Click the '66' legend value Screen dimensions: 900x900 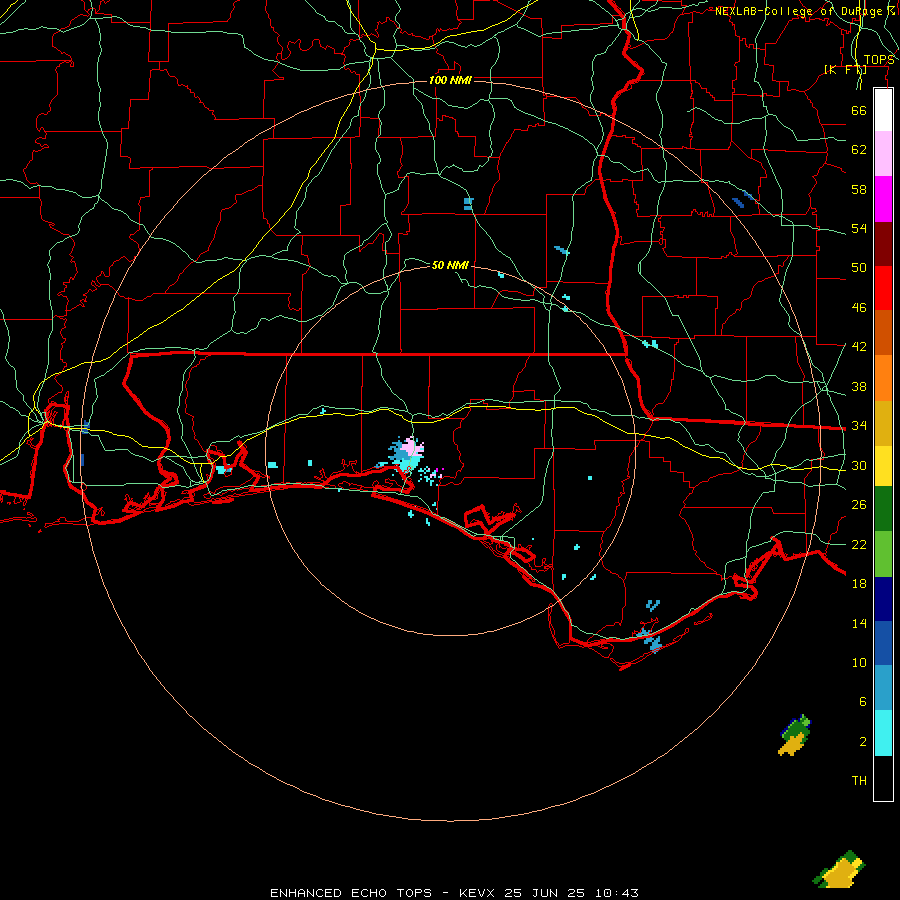click(x=859, y=111)
